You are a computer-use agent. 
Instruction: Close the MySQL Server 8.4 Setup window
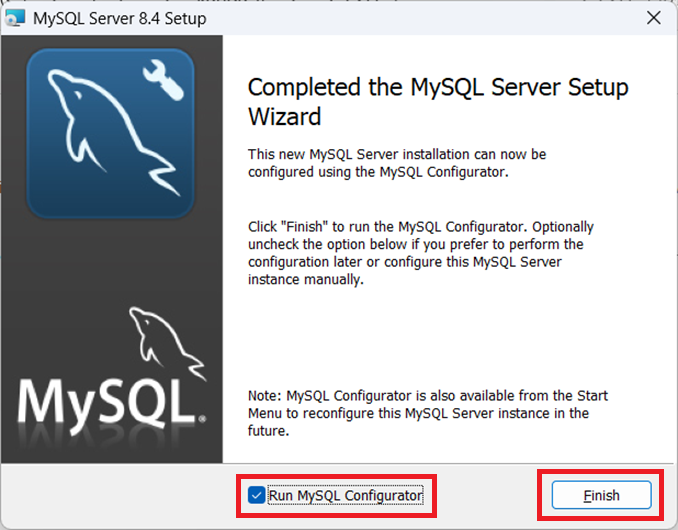pos(653,19)
